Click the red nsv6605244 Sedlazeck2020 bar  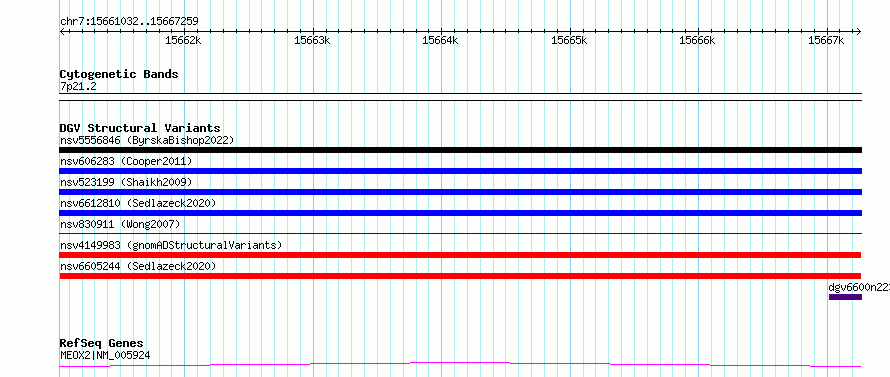coord(460,276)
